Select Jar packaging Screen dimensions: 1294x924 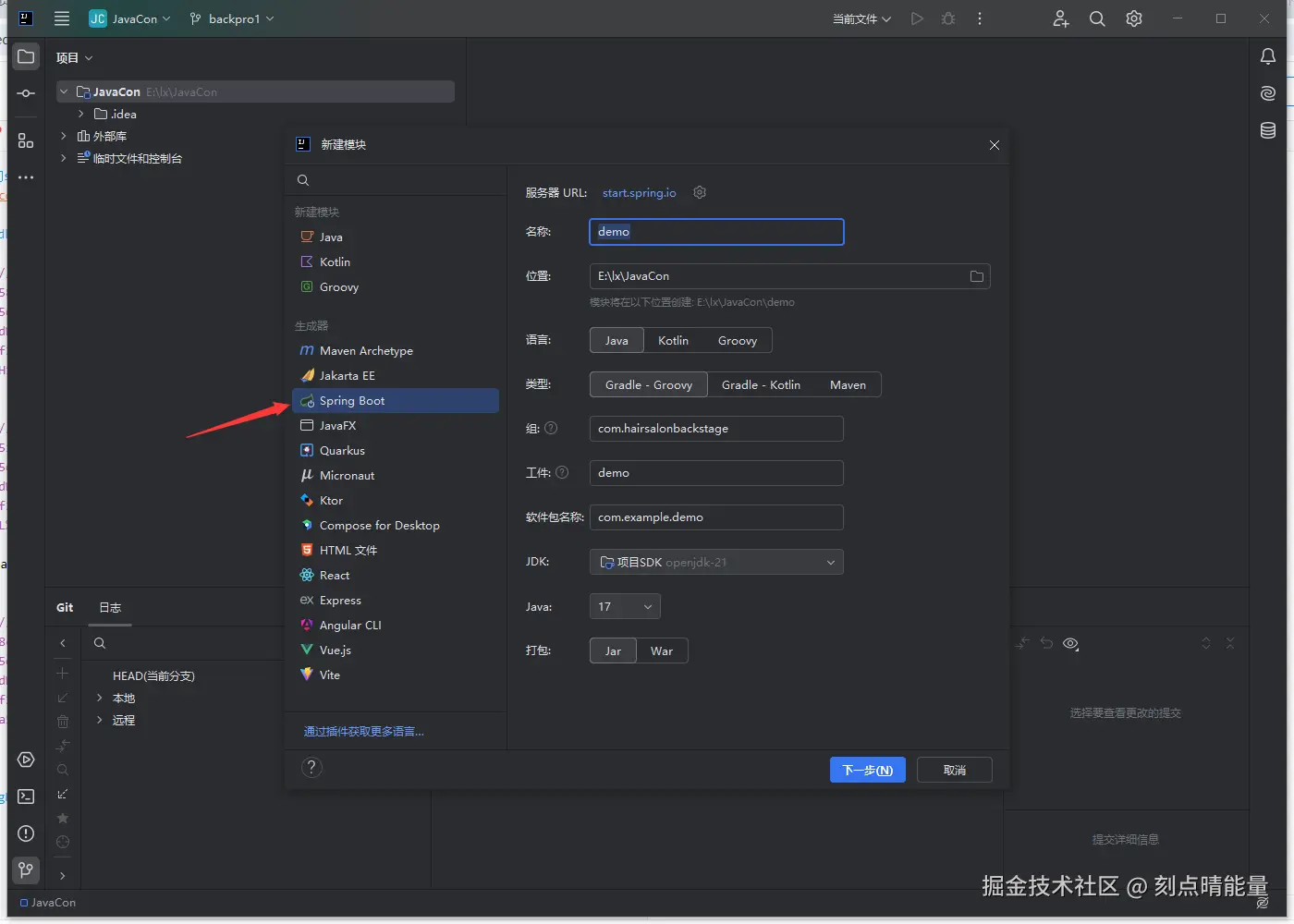pyautogui.click(x=613, y=650)
